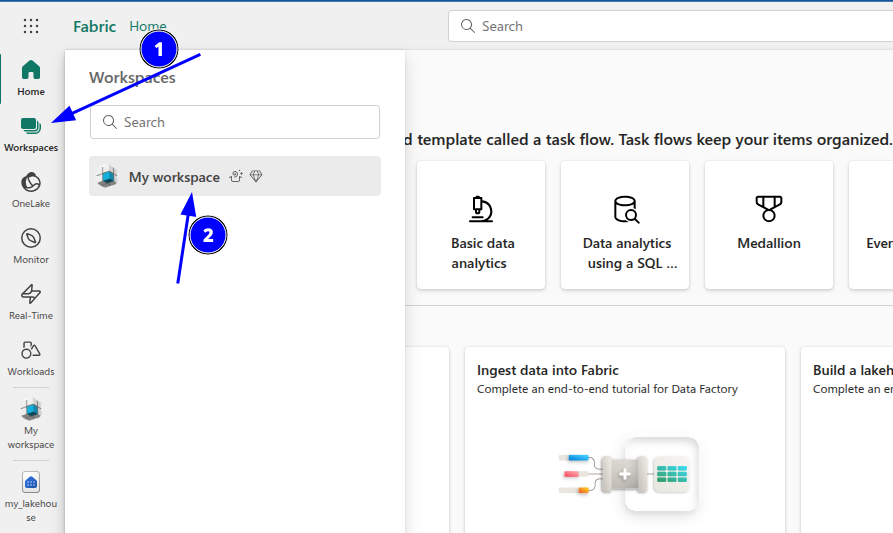
Task: Click the database search icon on SQL card
Action: [626, 209]
